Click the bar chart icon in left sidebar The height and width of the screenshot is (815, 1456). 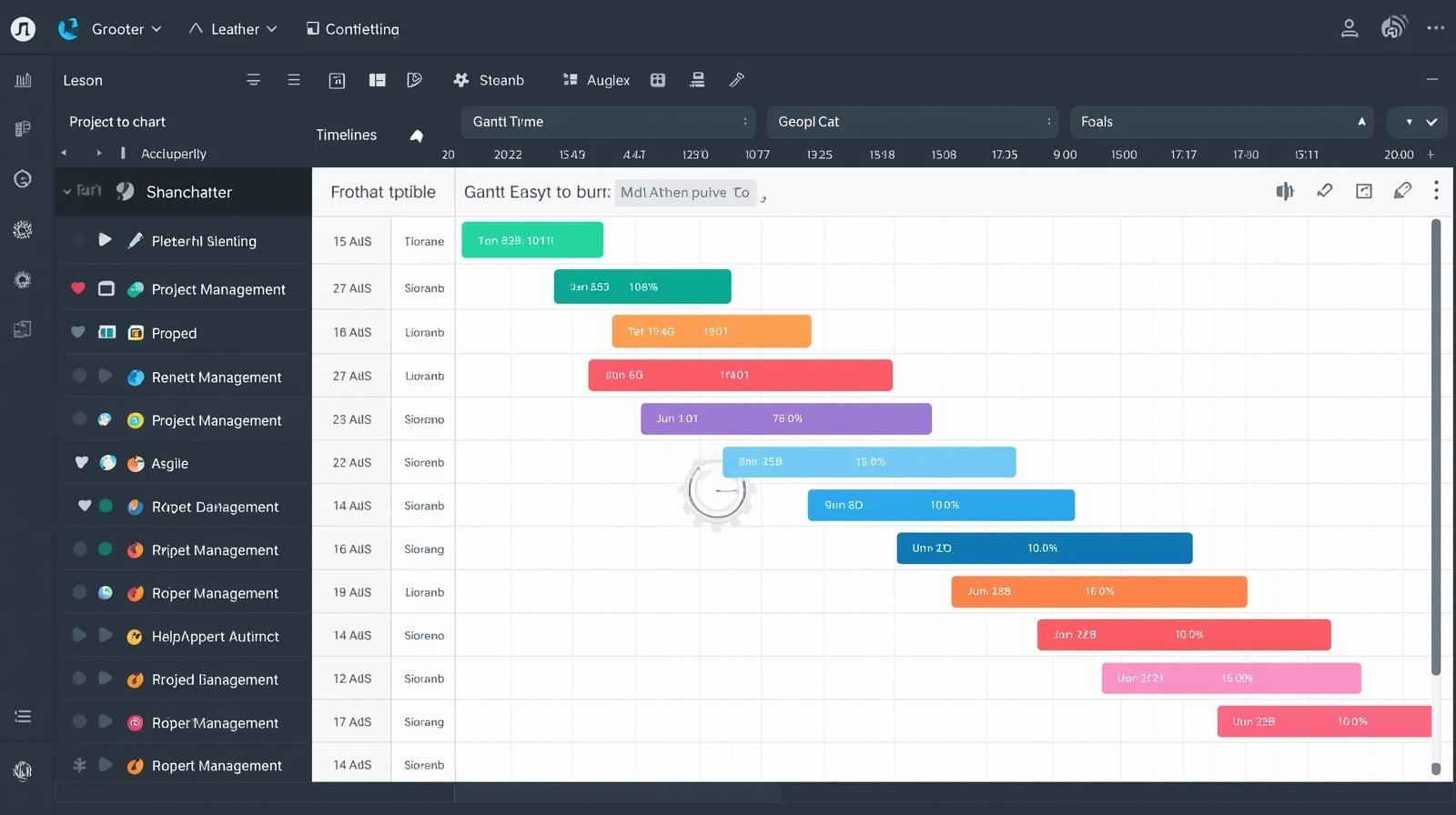point(24,80)
